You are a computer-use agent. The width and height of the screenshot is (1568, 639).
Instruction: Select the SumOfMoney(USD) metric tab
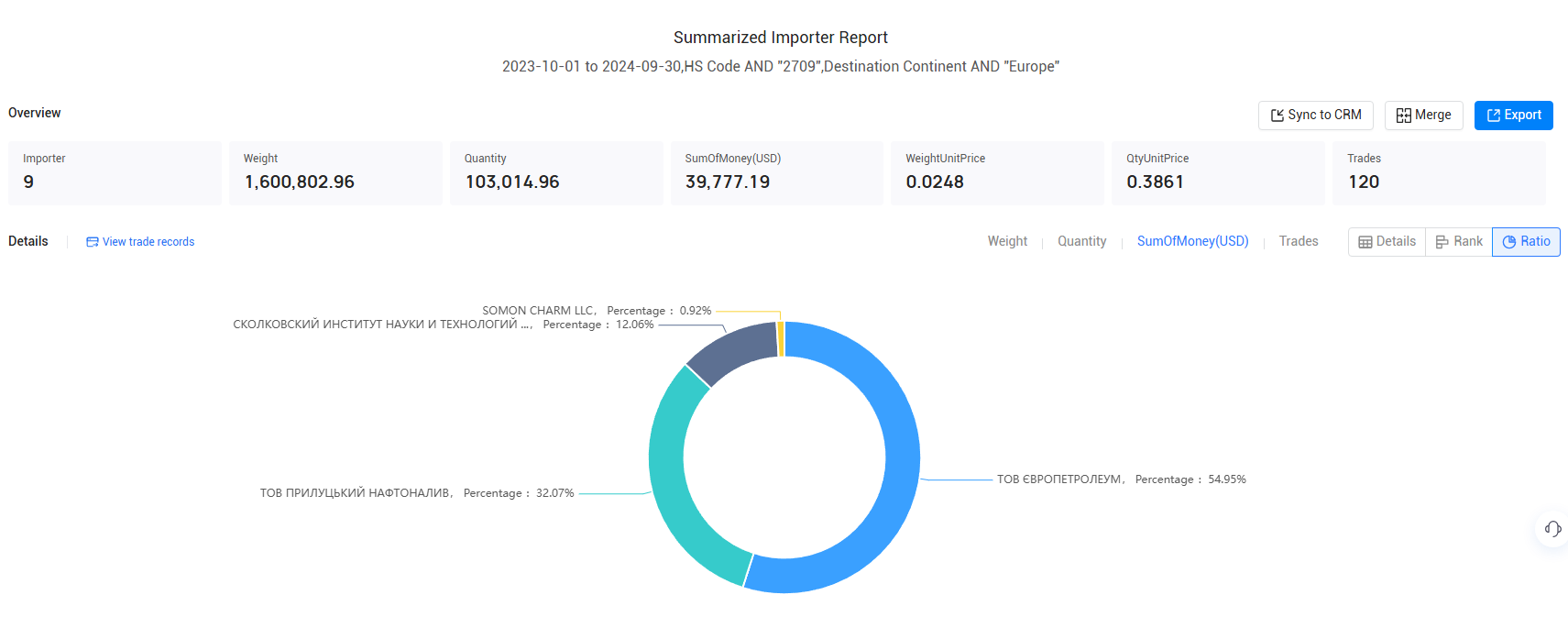pos(1192,241)
